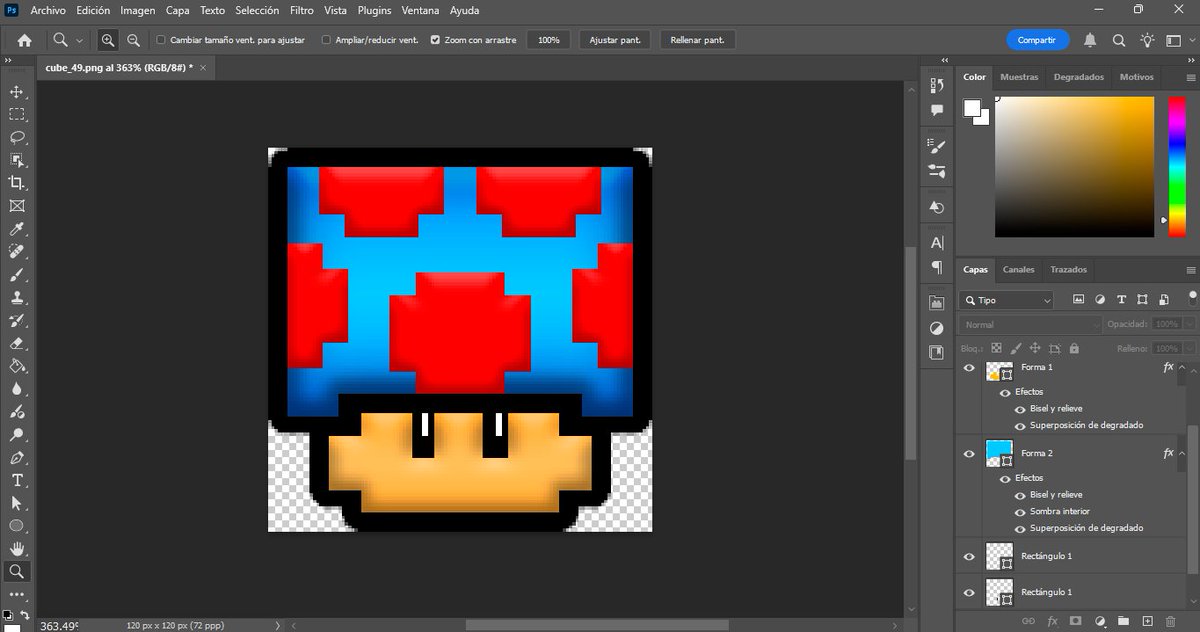Image resolution: width=1200 pixels, height=632 pixels.
Task: Pick a color in the color field
Action: pyautogui.click(x=1074, y=166)
